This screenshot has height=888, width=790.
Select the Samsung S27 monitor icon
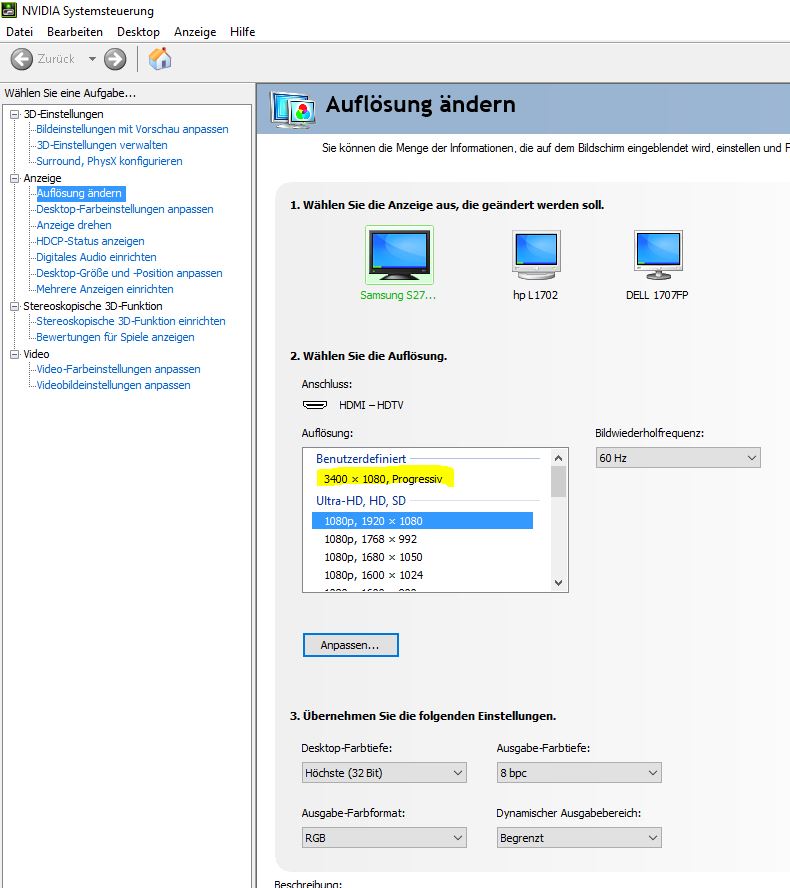(399, 255)
